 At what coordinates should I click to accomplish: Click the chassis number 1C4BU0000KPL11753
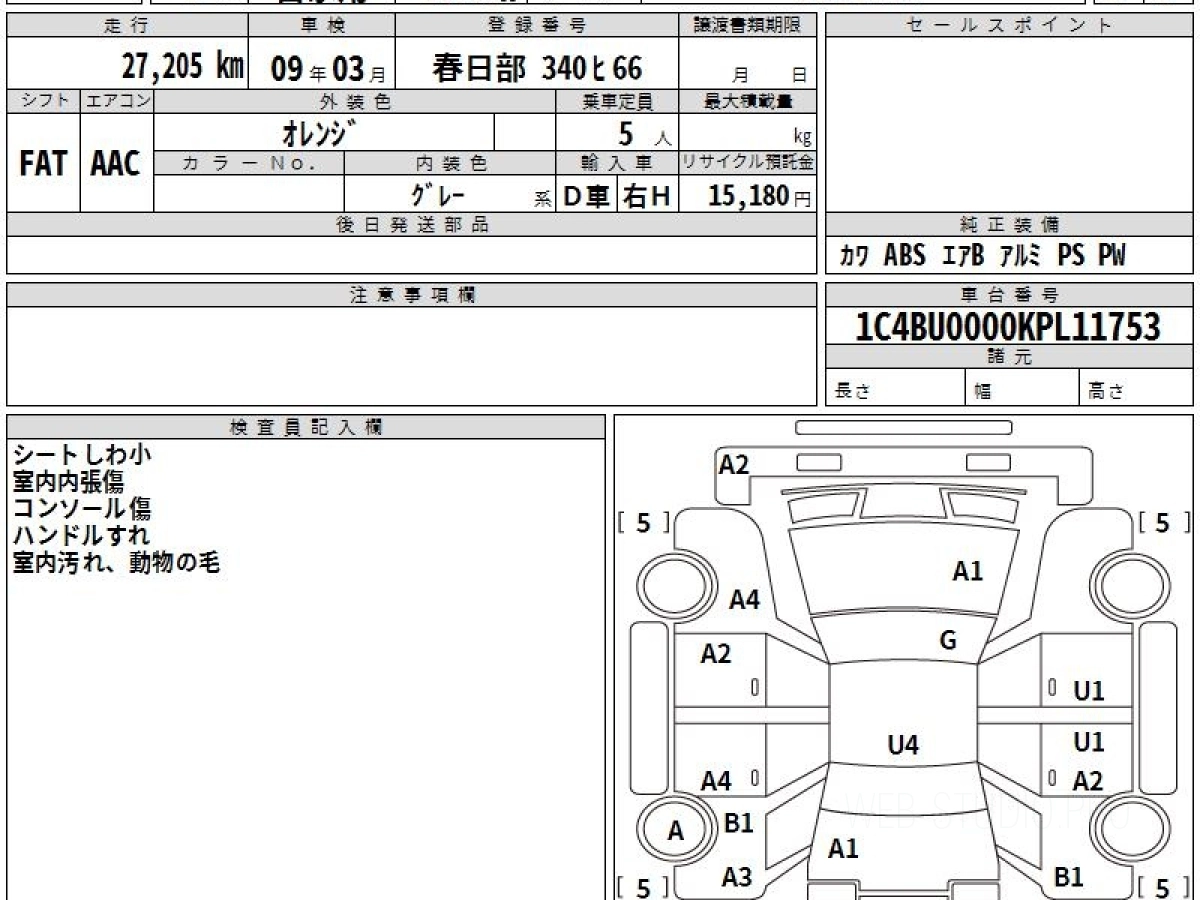pyautogui.click(x=1009, y=326)
